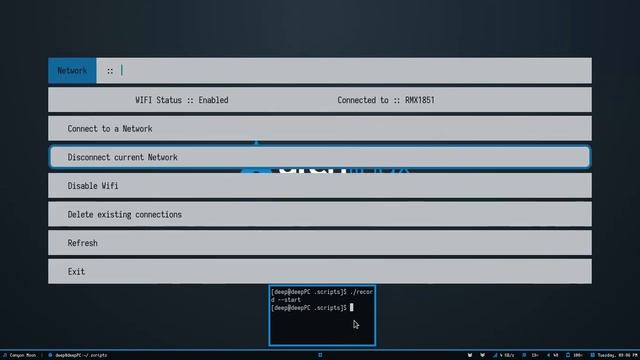Image resolution: width=640 pixels, height=360 pixels.
Task: Click the first cat-face icon in bar
Action: [x=470, y=356]
